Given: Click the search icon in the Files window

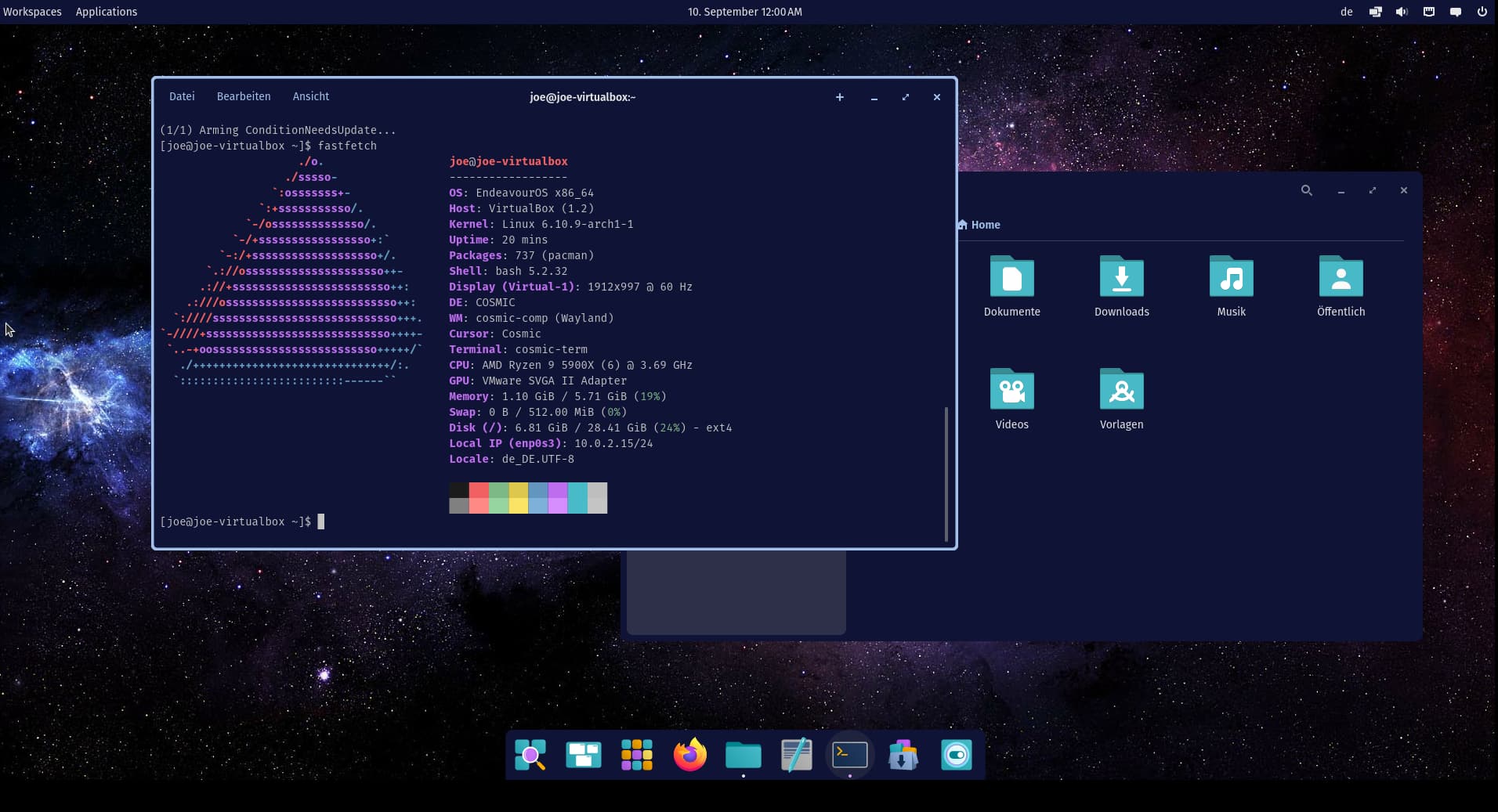Looking at the screenshot, I should [1307, 190].
